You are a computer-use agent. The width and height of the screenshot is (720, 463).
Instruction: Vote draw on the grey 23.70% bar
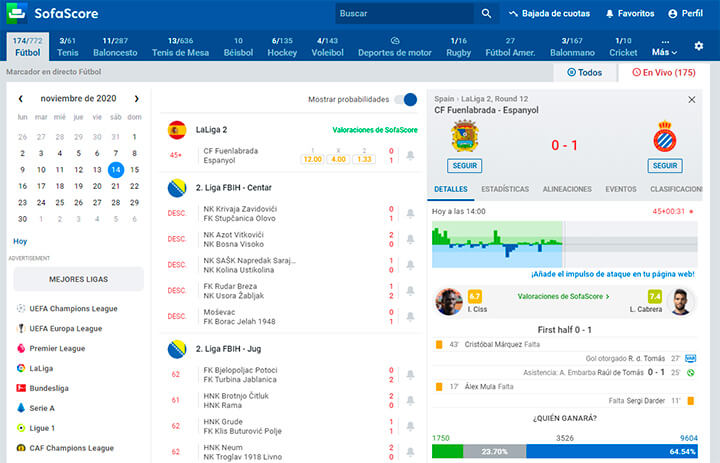tap(495, 451)
